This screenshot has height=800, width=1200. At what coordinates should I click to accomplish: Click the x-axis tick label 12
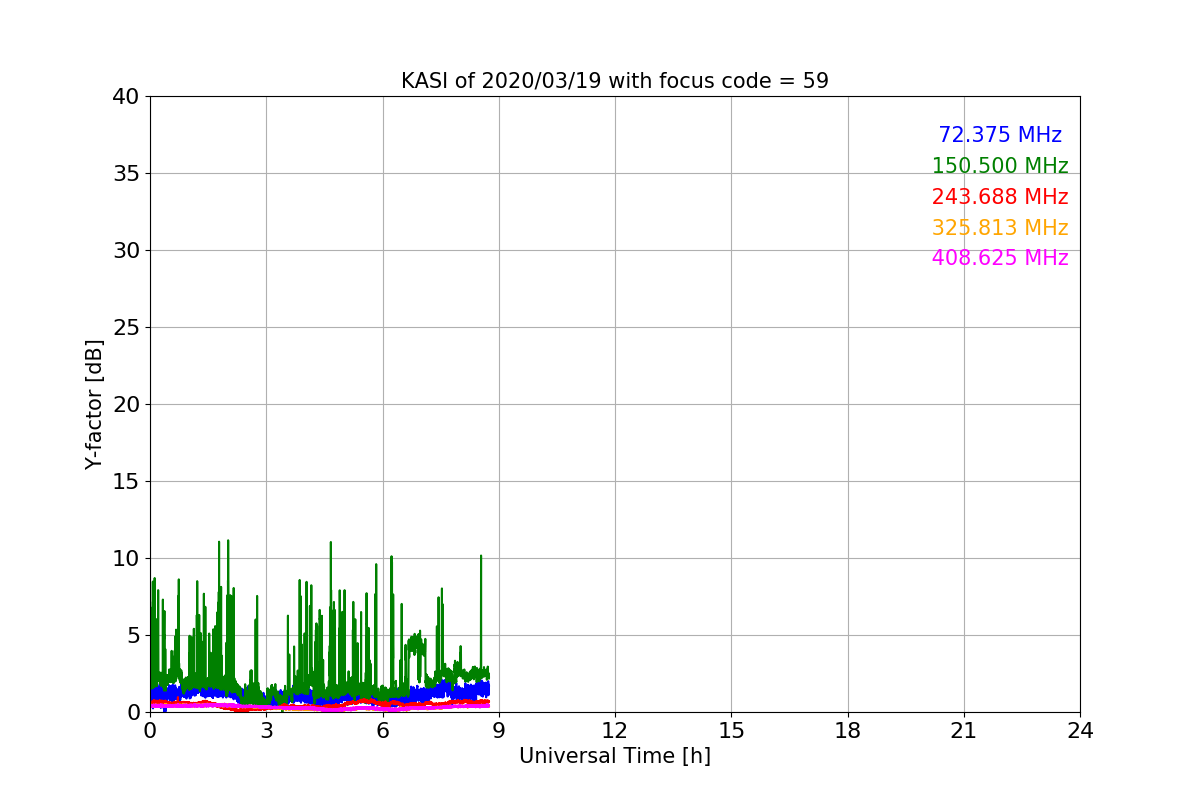(x=615, y=731)
